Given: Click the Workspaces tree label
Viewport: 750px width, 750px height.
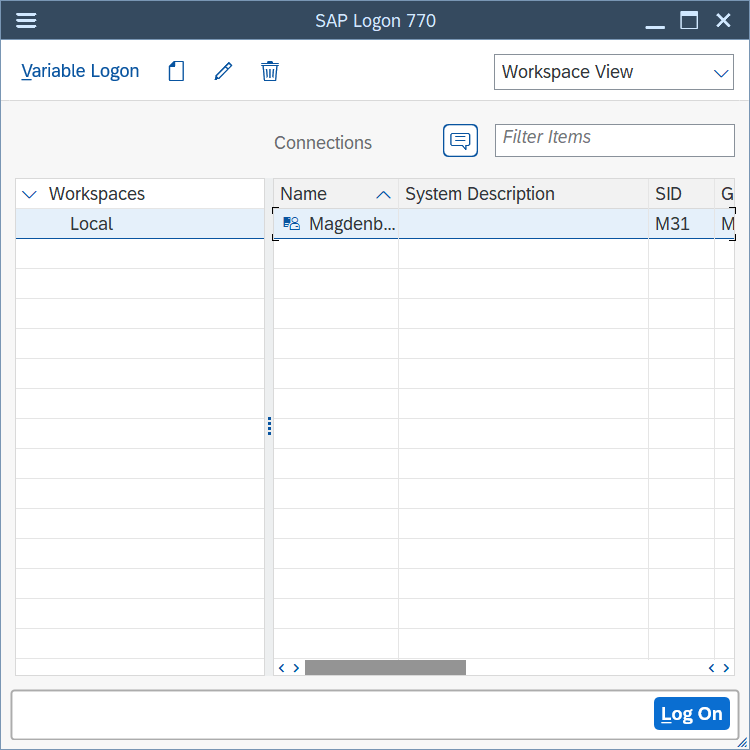Looking at the screenshot, I should point(97,194).
